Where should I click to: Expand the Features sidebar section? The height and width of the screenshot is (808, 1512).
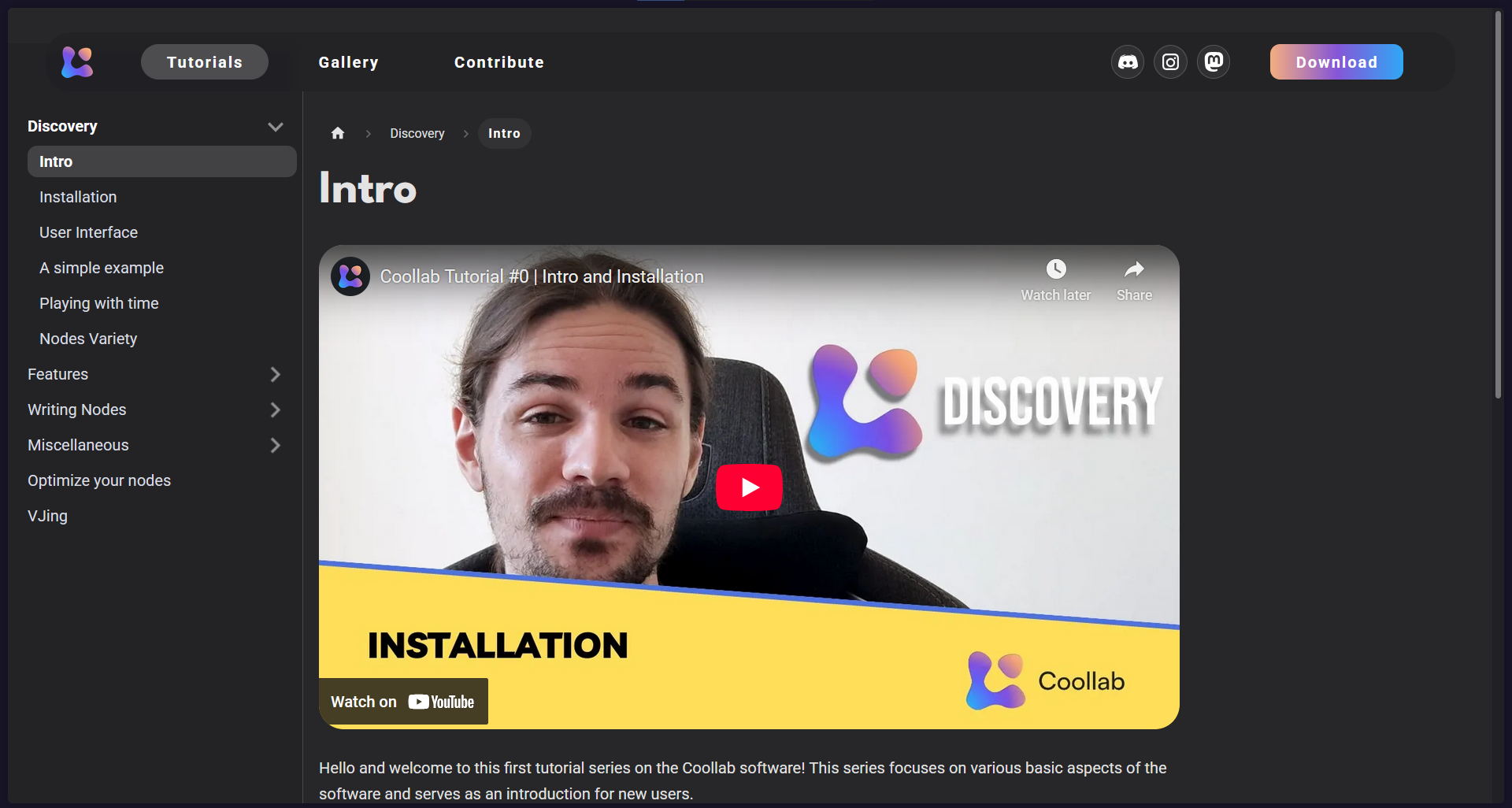[275, 375]
